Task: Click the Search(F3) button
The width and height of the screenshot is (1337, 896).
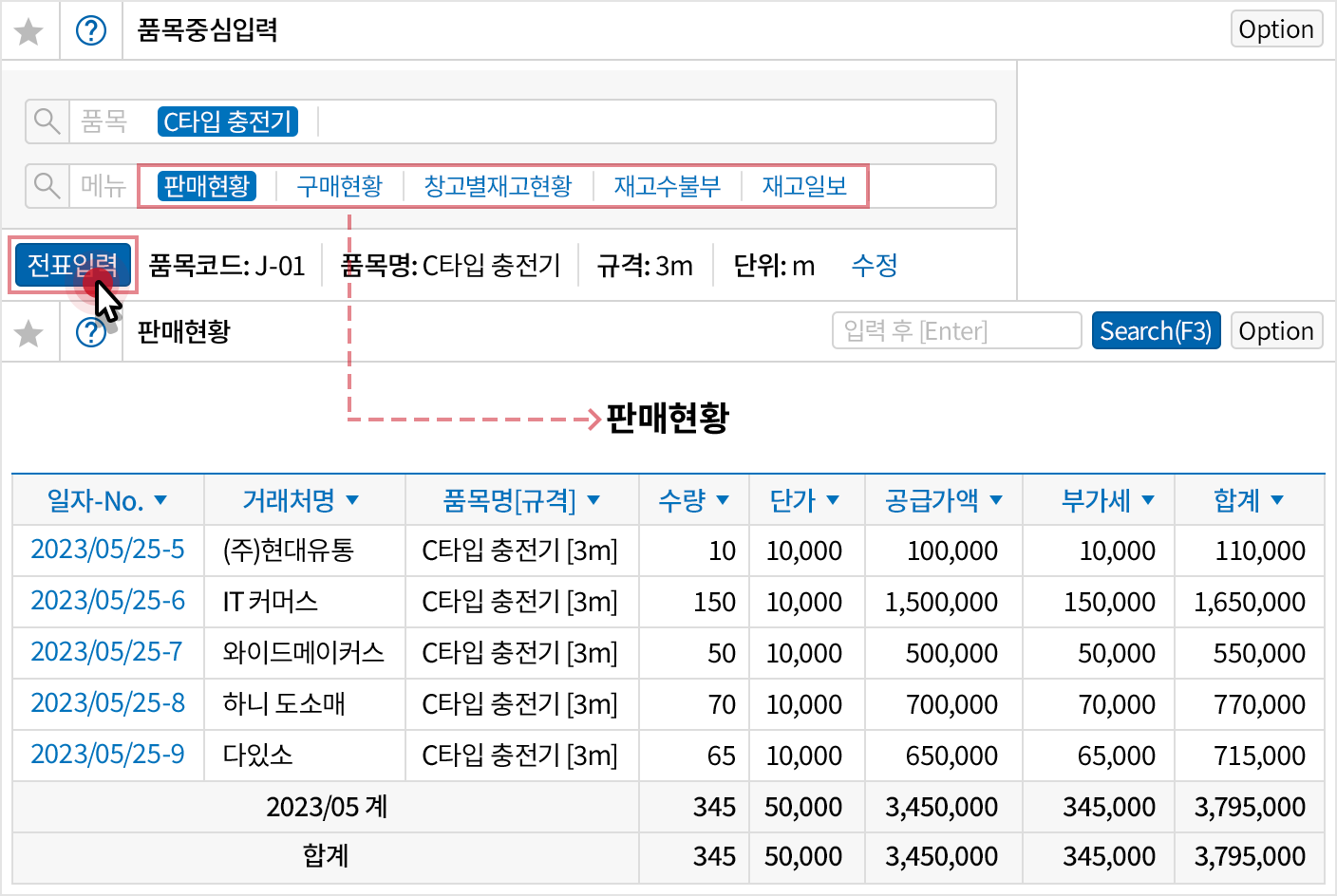Action: tap(1156, 330)
